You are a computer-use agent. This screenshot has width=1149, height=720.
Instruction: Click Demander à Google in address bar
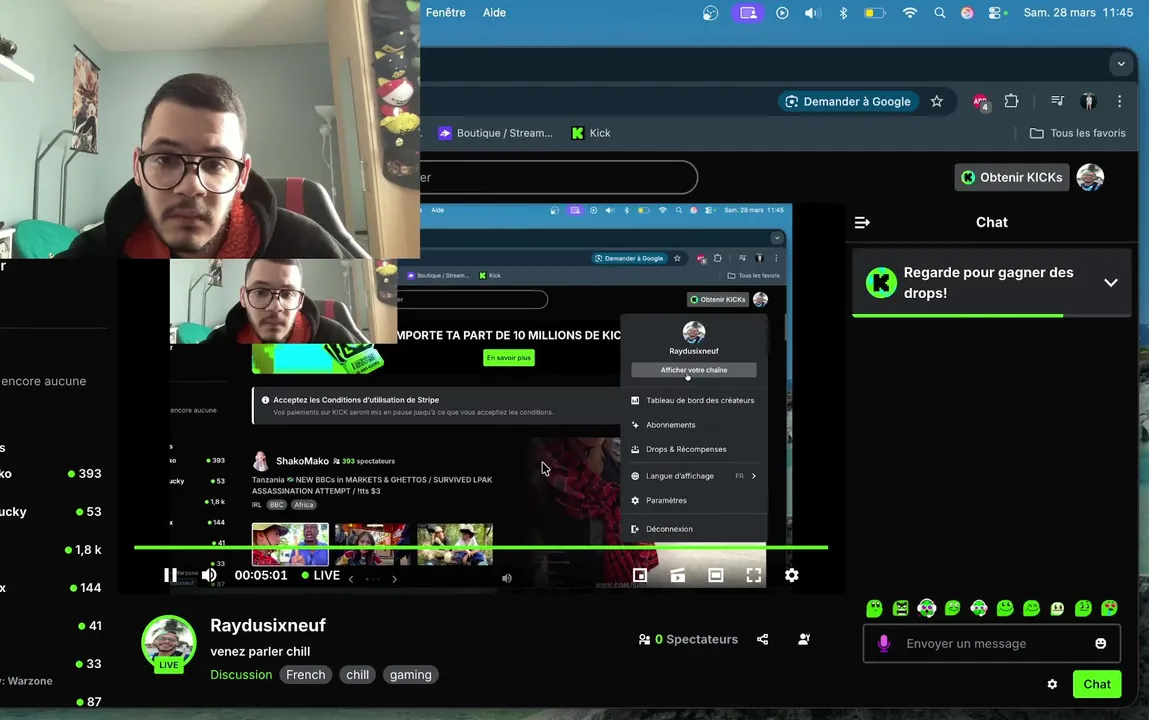[x=848, y=102]
